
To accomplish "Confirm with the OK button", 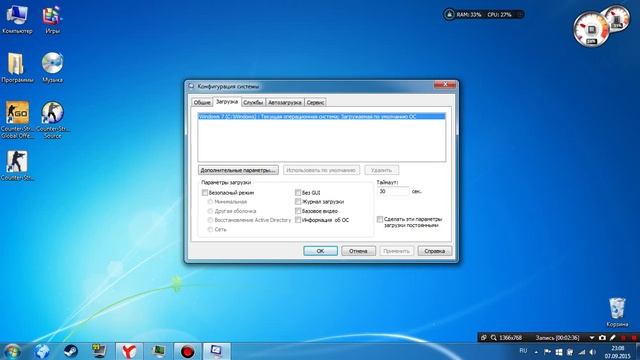I will [x=320, y=251].
